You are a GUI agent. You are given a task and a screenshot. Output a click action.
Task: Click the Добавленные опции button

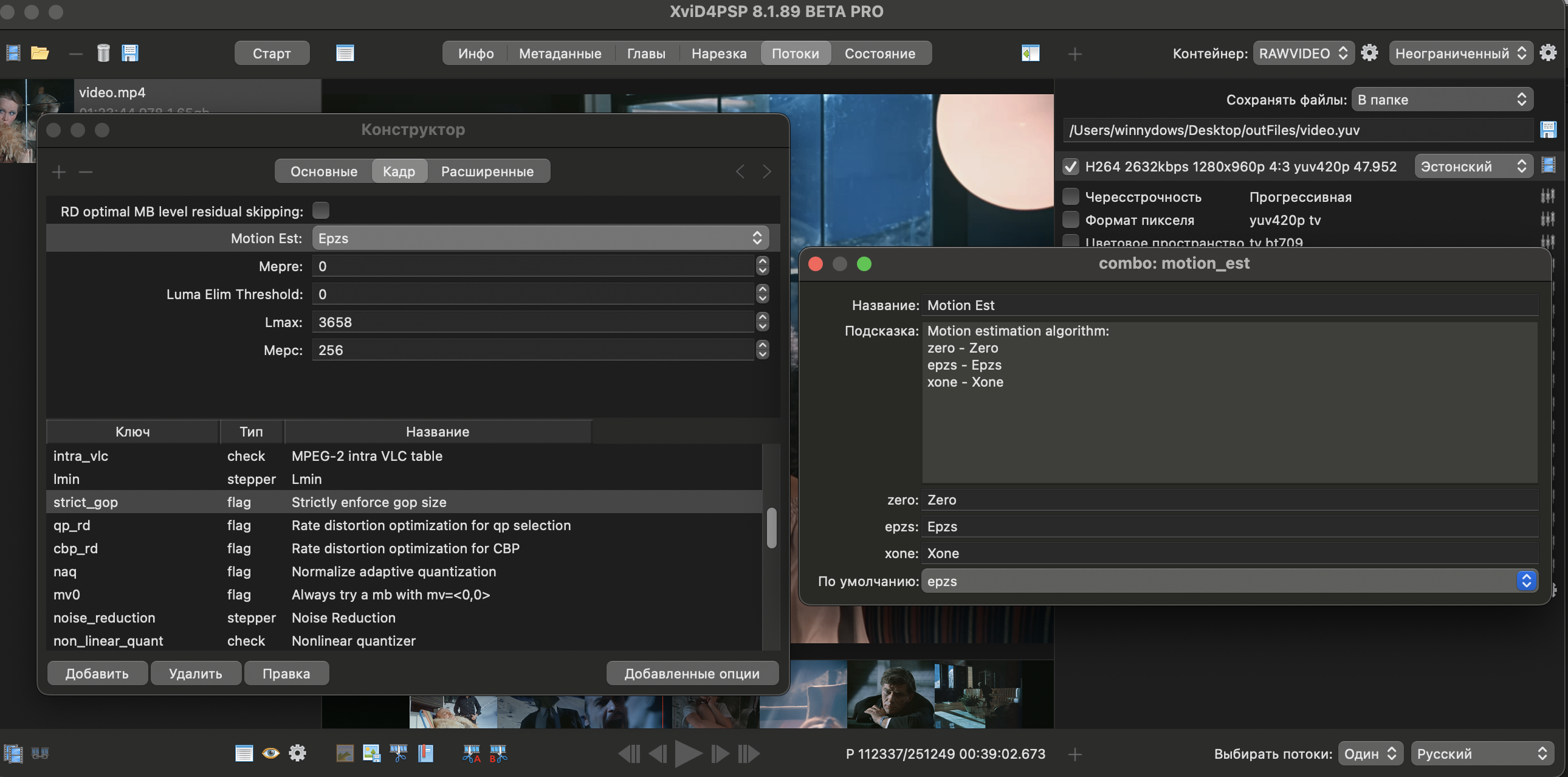(692, 674)
